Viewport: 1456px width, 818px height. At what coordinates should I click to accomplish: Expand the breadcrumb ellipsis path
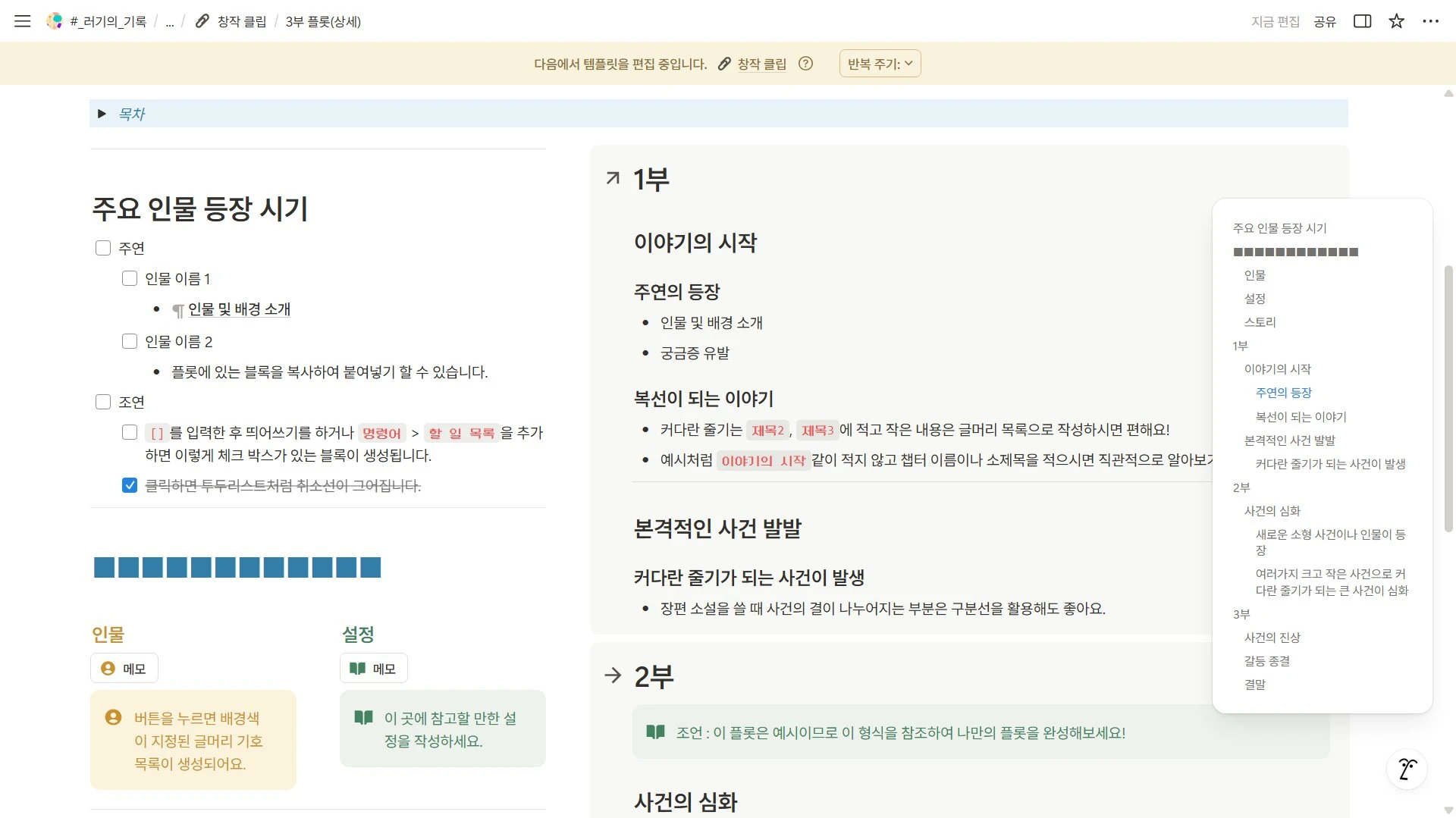170,22
